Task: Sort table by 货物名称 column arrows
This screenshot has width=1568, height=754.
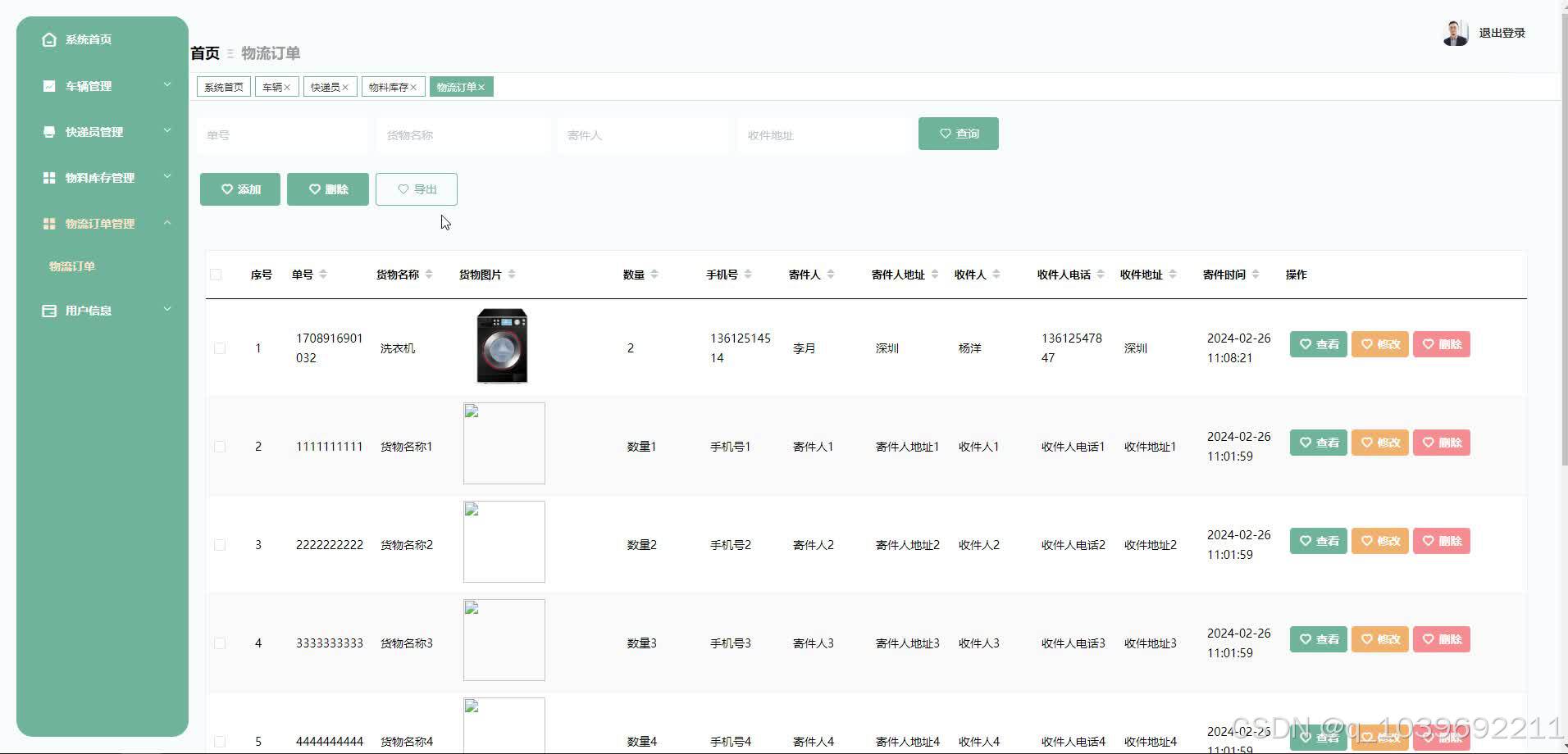Action: coord(429,275)
